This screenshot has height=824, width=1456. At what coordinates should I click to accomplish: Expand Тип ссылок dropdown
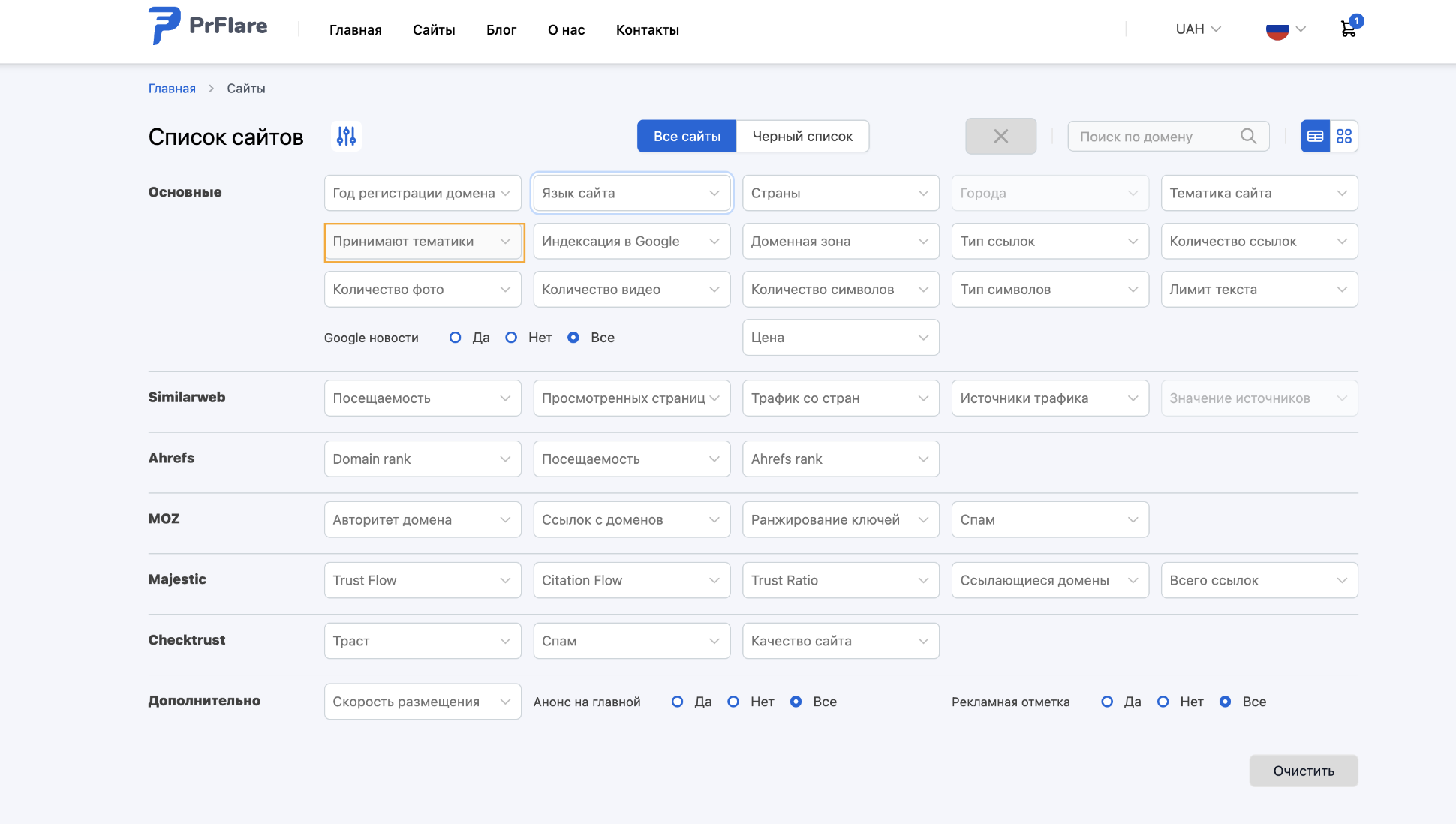(1050, 241)
